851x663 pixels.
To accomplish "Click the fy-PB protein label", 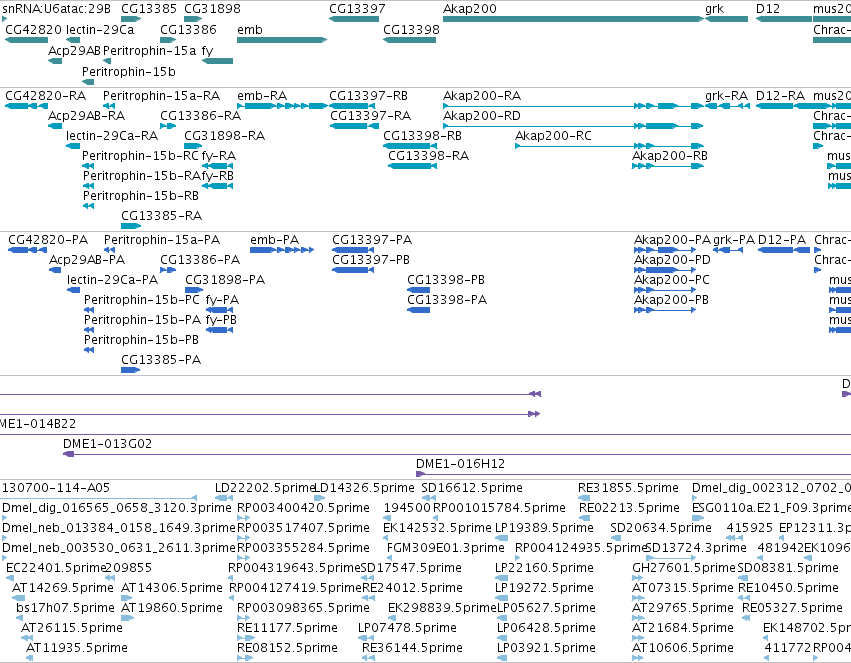I will tap(221, 320).
